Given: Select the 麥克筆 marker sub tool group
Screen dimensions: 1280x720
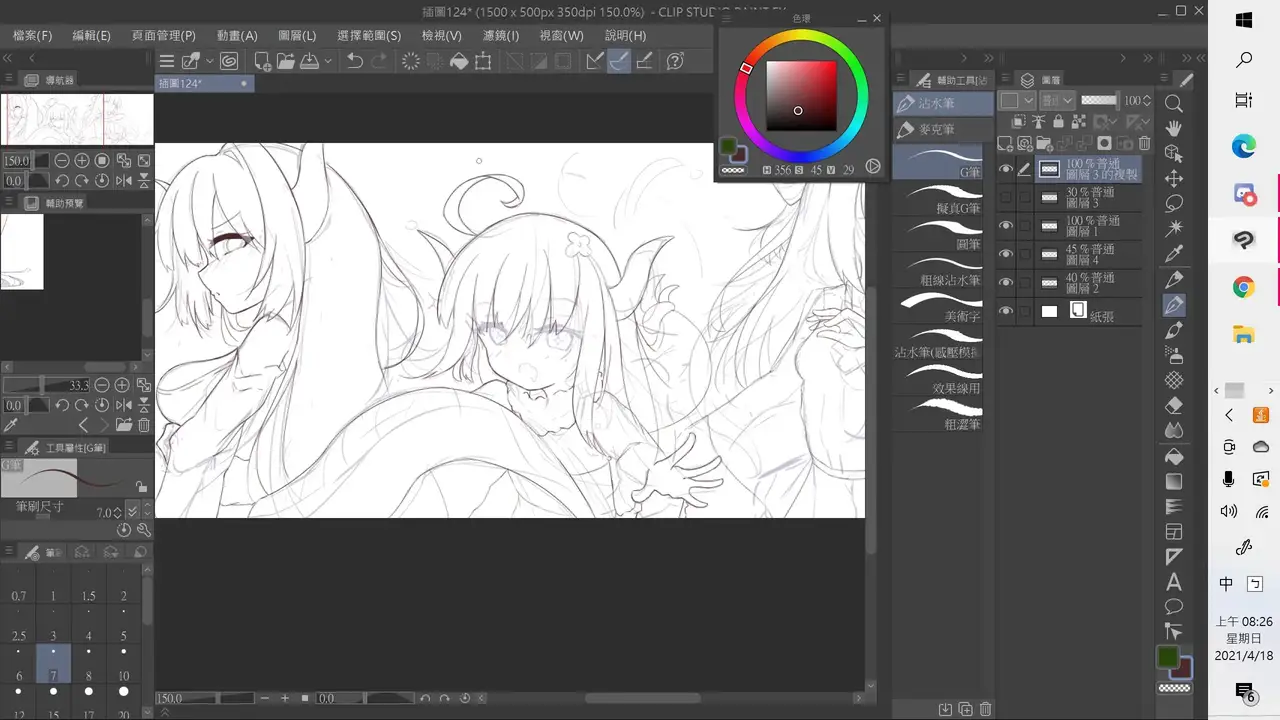Looking at the screenshot, I should (x=937, y=129).
